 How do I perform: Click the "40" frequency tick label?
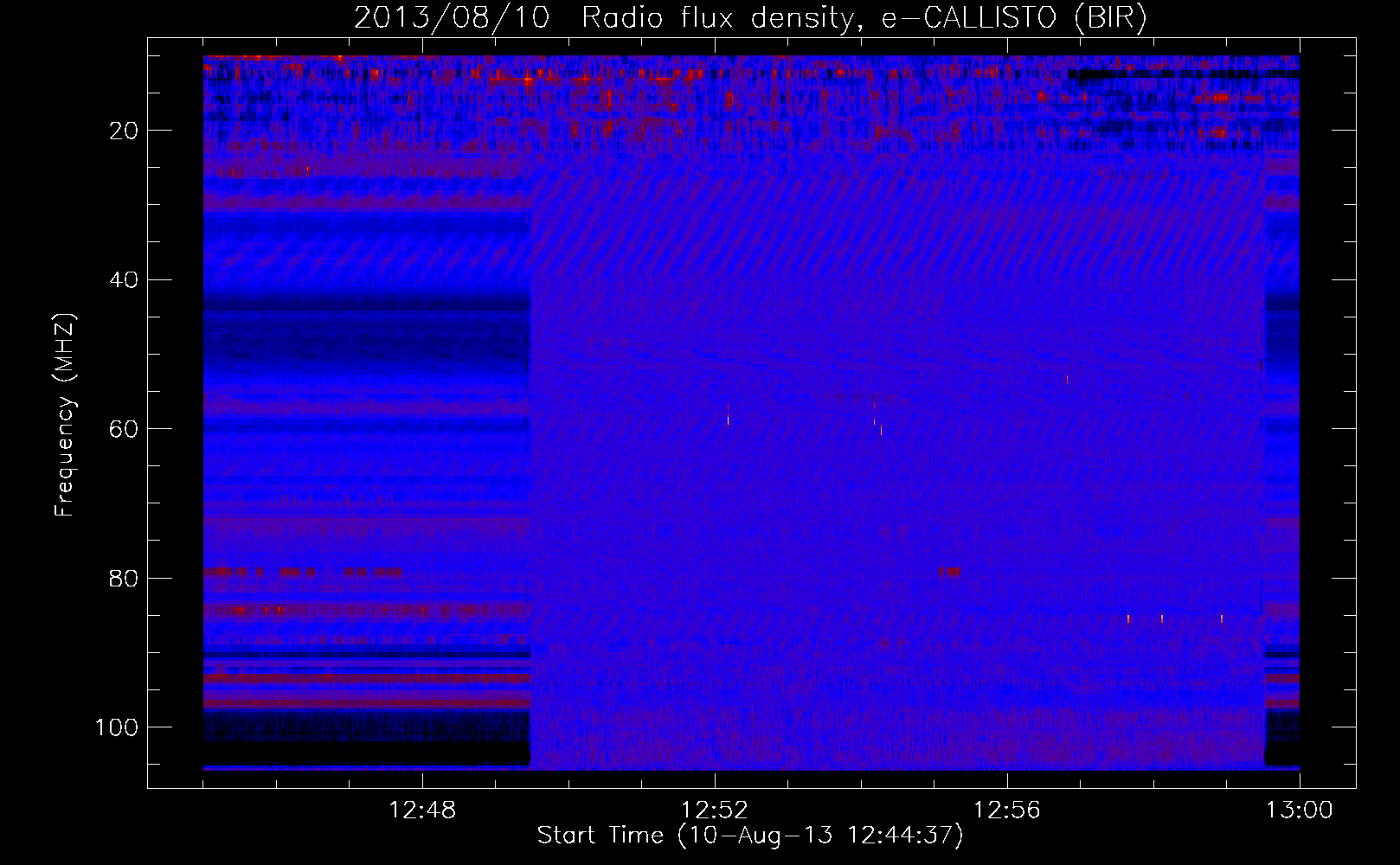coord(124,280)
